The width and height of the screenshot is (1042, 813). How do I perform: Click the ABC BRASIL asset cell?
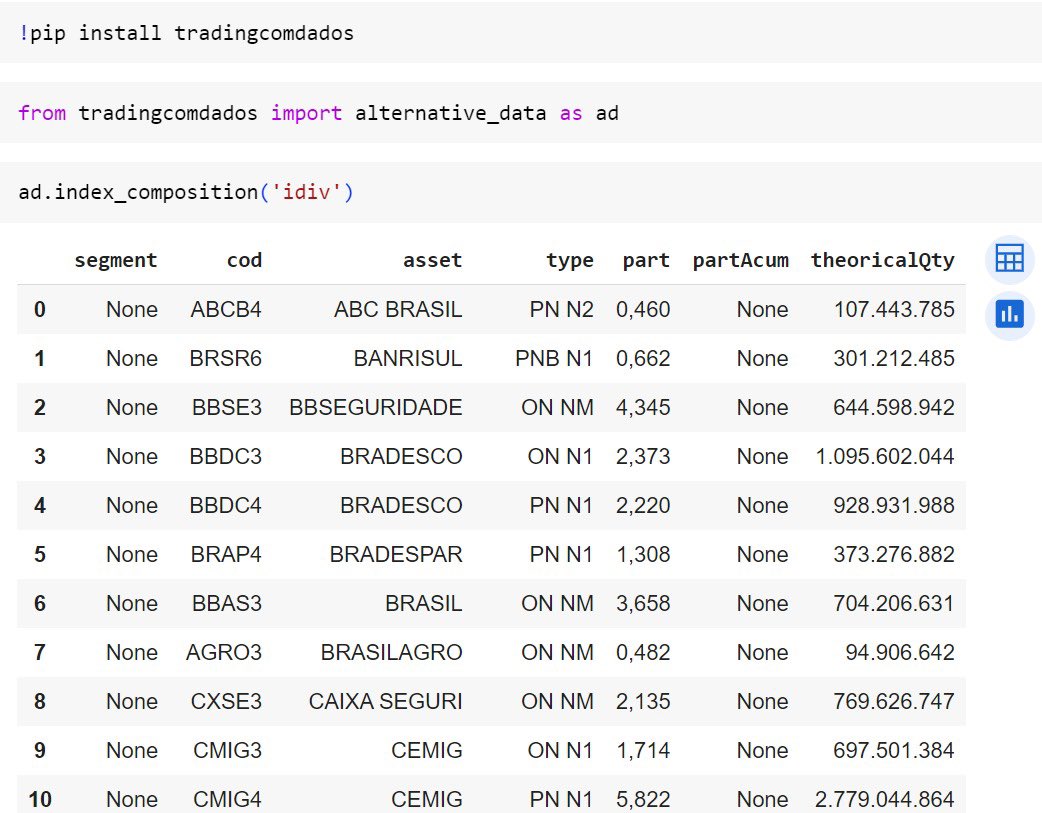pos(398,309)
